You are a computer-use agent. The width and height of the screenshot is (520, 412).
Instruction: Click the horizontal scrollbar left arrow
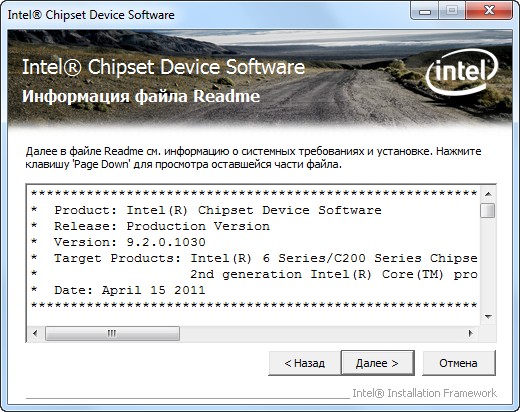pyautogui.click(x=35, y=333)
